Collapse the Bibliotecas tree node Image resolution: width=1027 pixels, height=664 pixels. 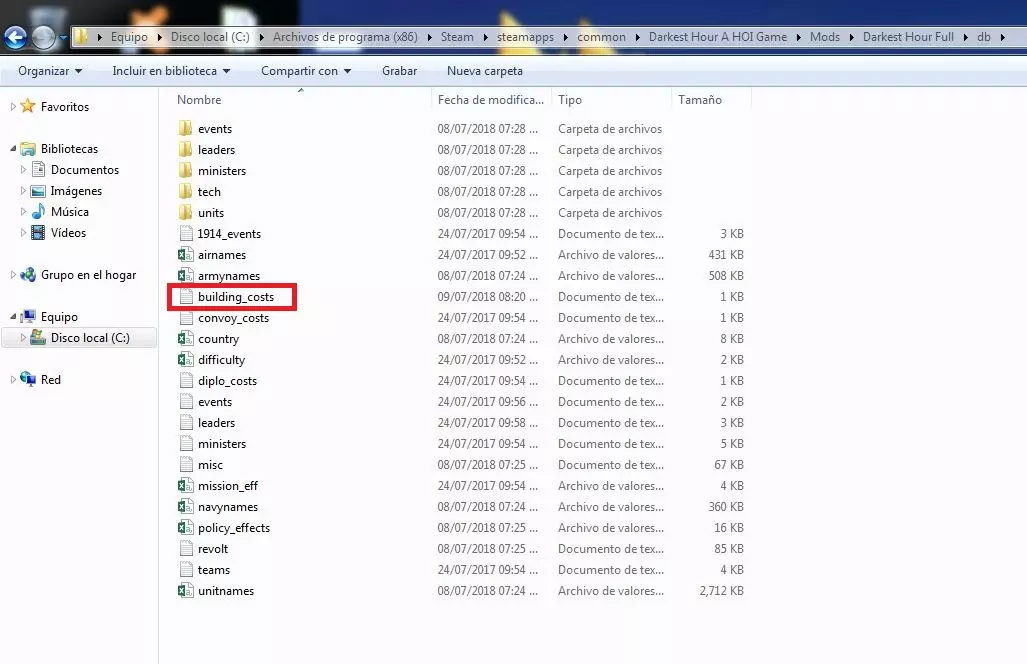point(12,149)
